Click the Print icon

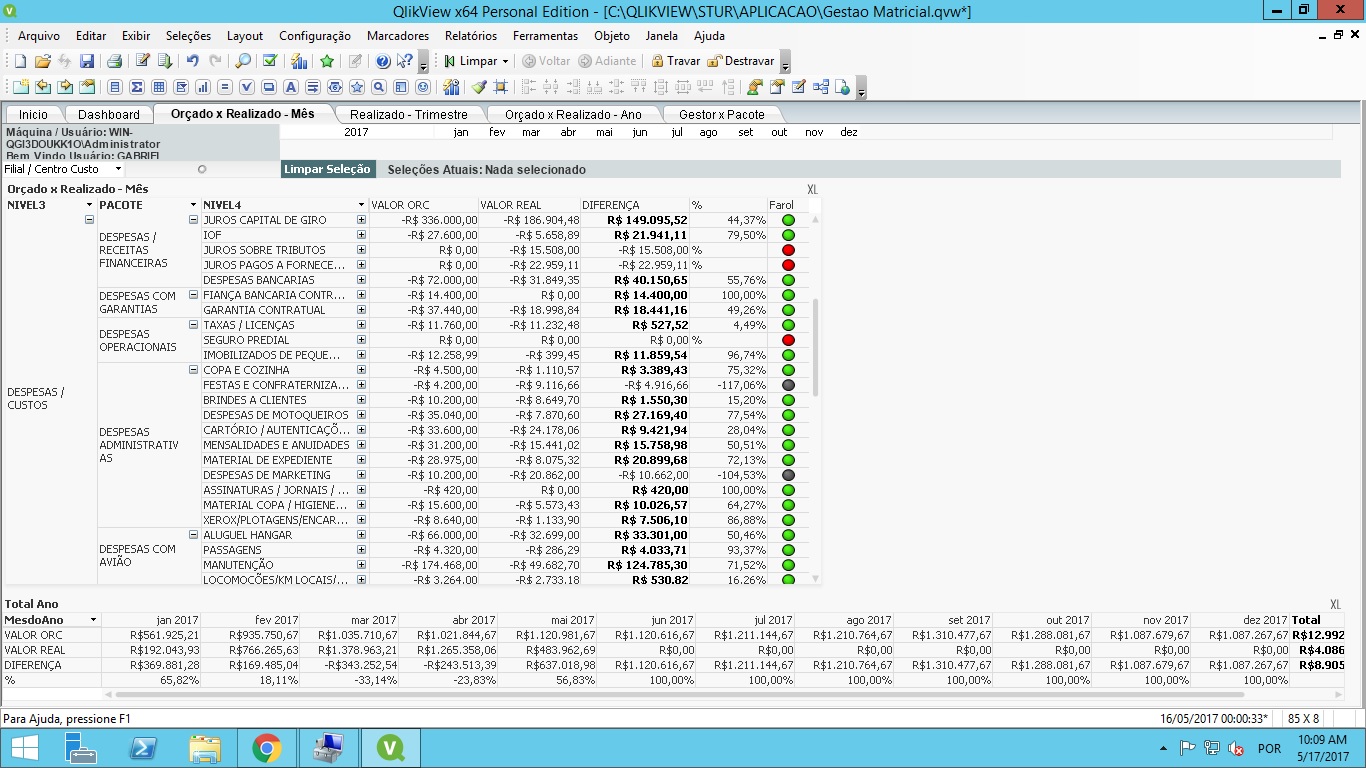point(114,61)
